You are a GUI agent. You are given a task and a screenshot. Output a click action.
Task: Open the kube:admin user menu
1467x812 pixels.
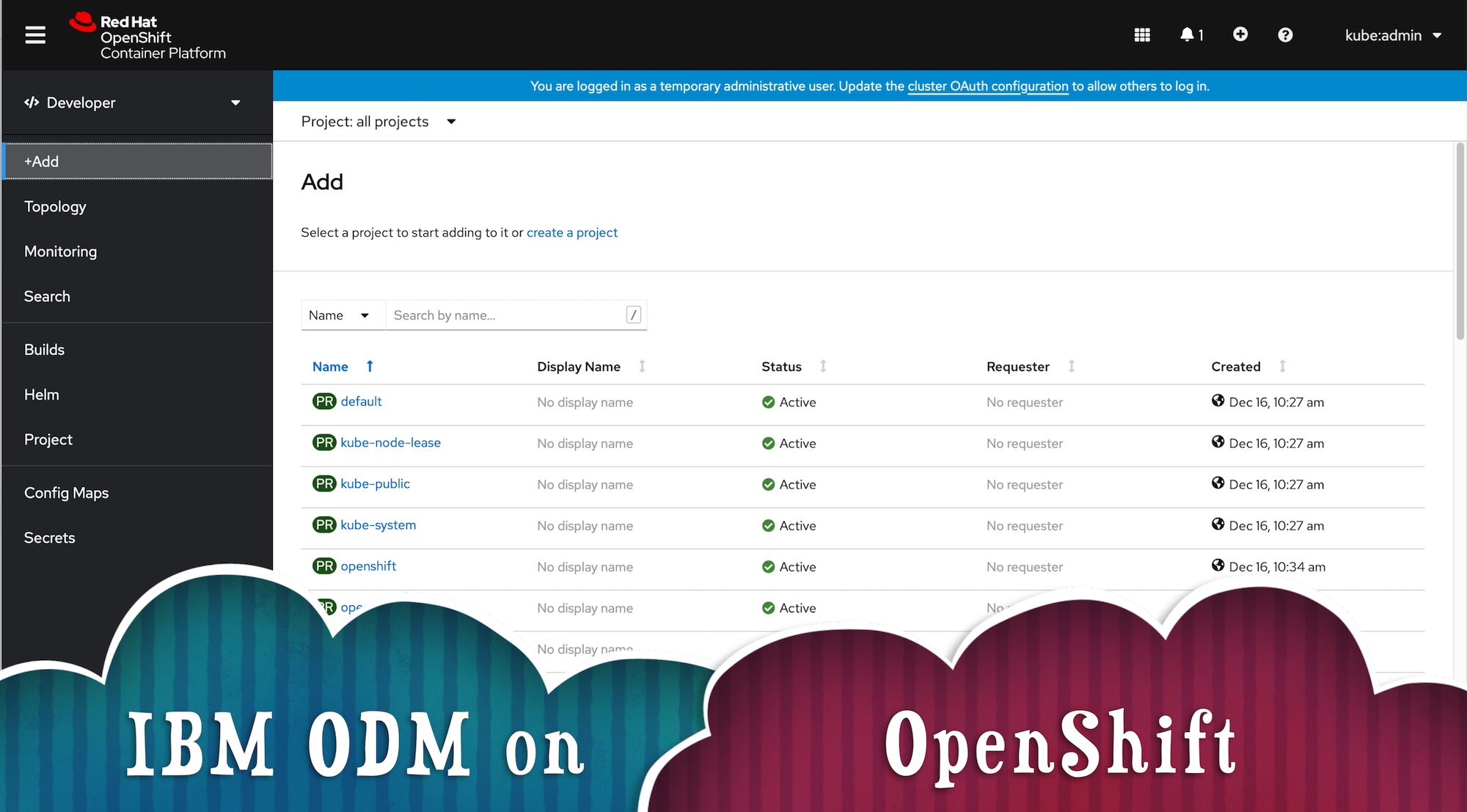(x=1393, y=35)
